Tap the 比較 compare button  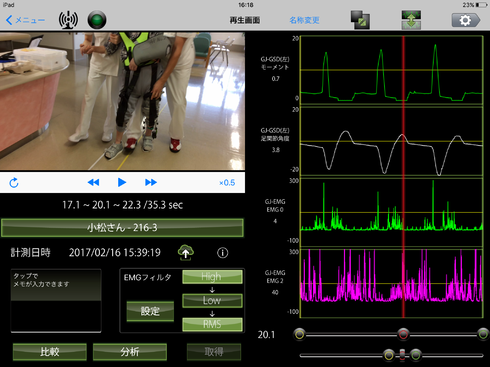50,352
